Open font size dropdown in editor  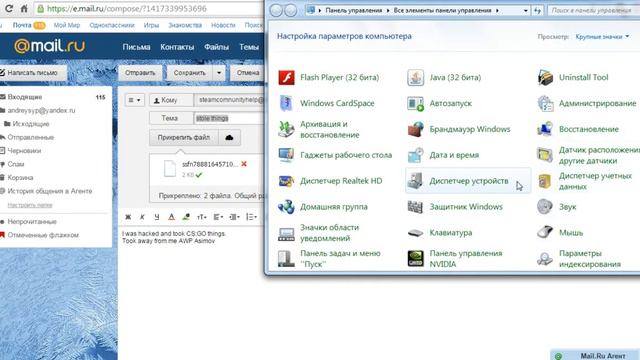pyautogui.click(x=202, y=217)
